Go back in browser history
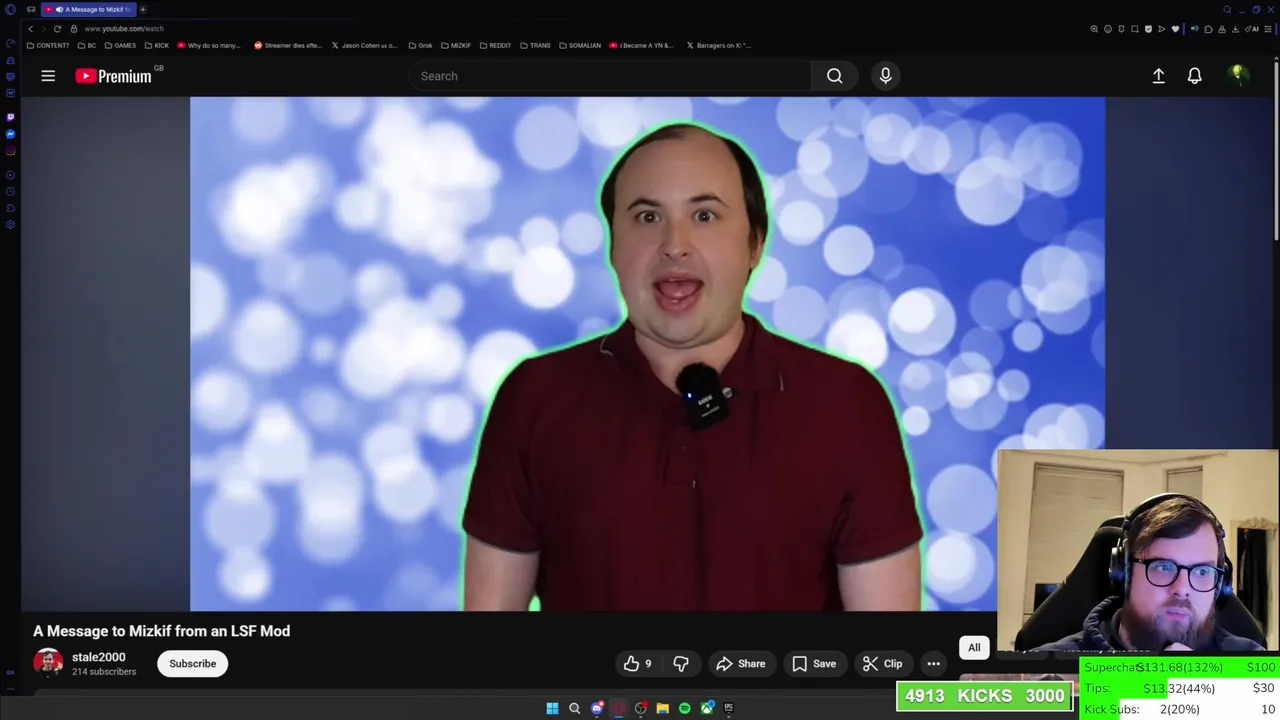The image size is (1280, 720). click(30, 29)
